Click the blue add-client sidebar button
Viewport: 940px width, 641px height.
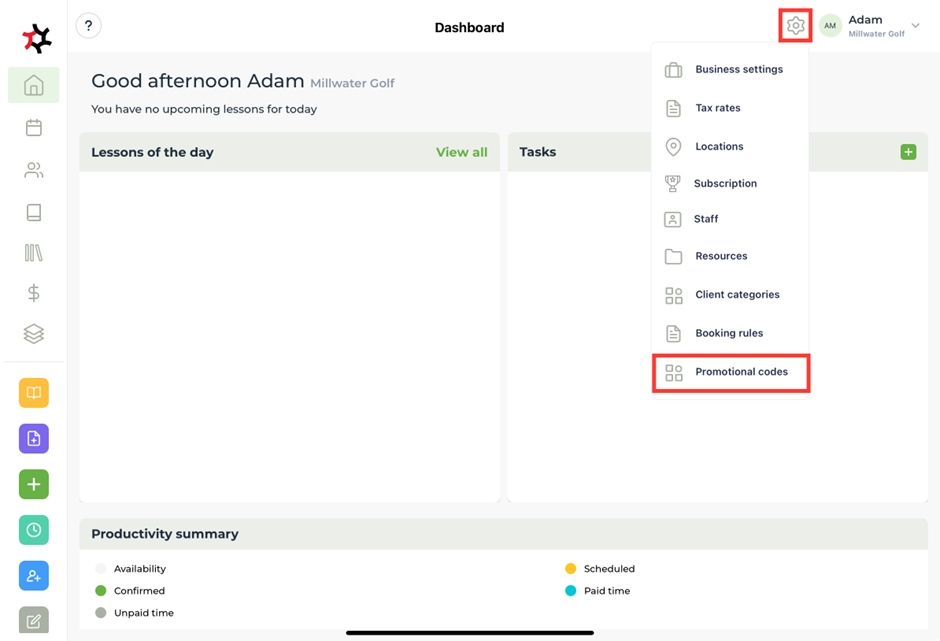(x=34, y=576)
